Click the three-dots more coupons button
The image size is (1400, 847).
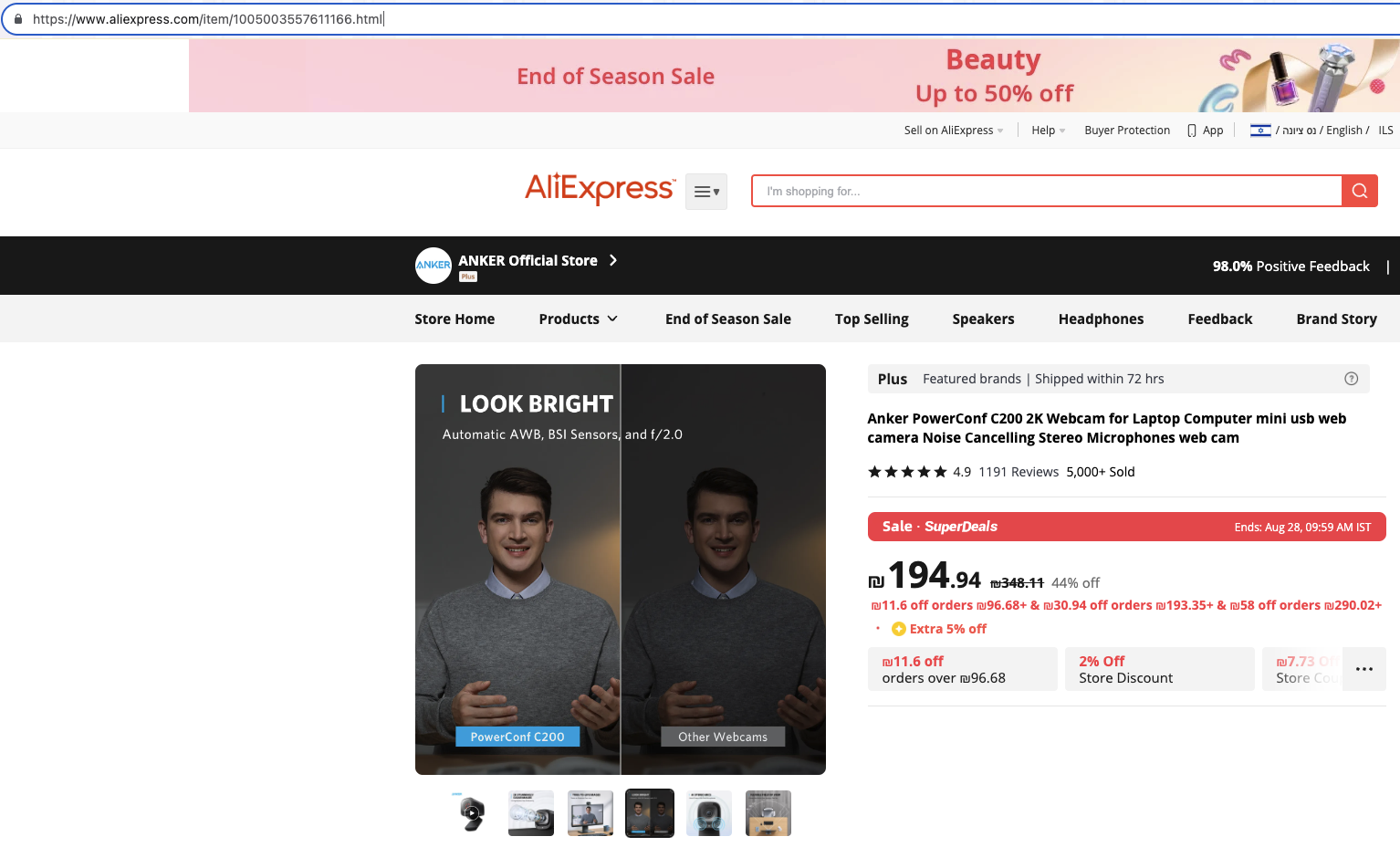coord(1363,669)
